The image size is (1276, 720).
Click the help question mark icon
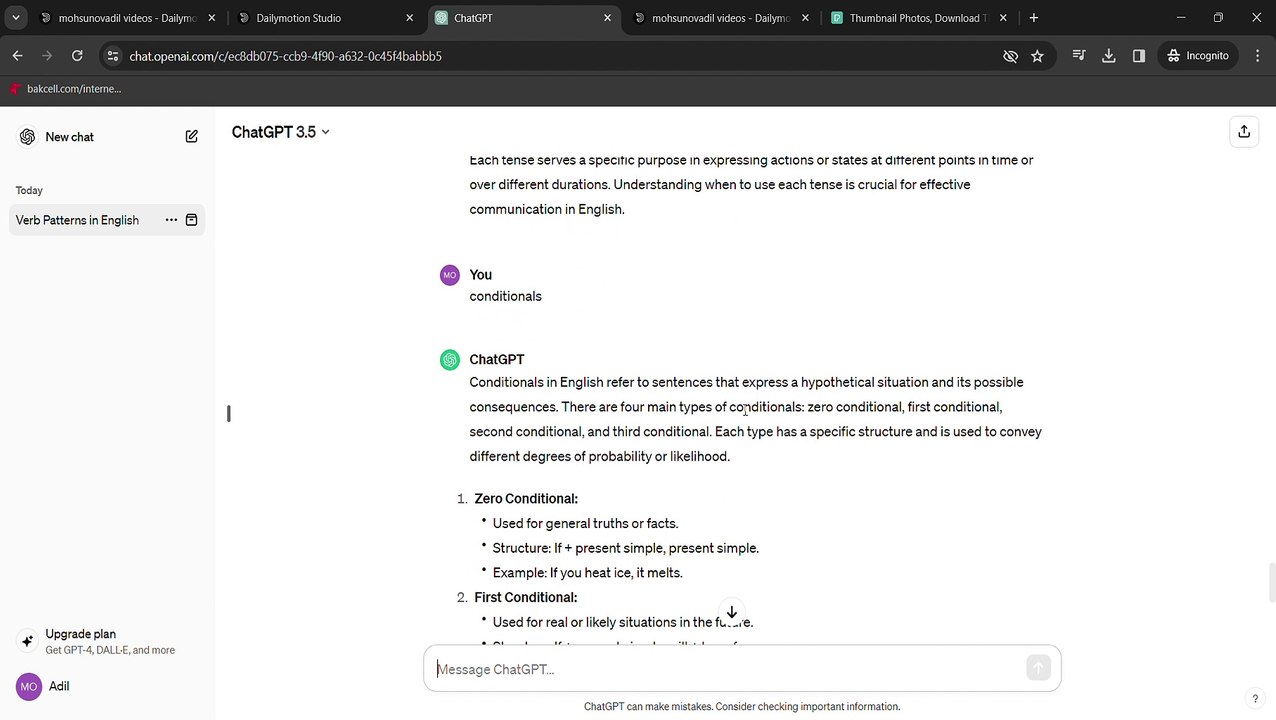1255,699
